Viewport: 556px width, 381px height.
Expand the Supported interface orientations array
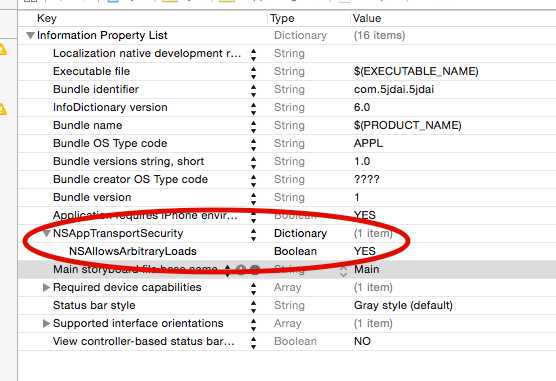click(46, 323)
